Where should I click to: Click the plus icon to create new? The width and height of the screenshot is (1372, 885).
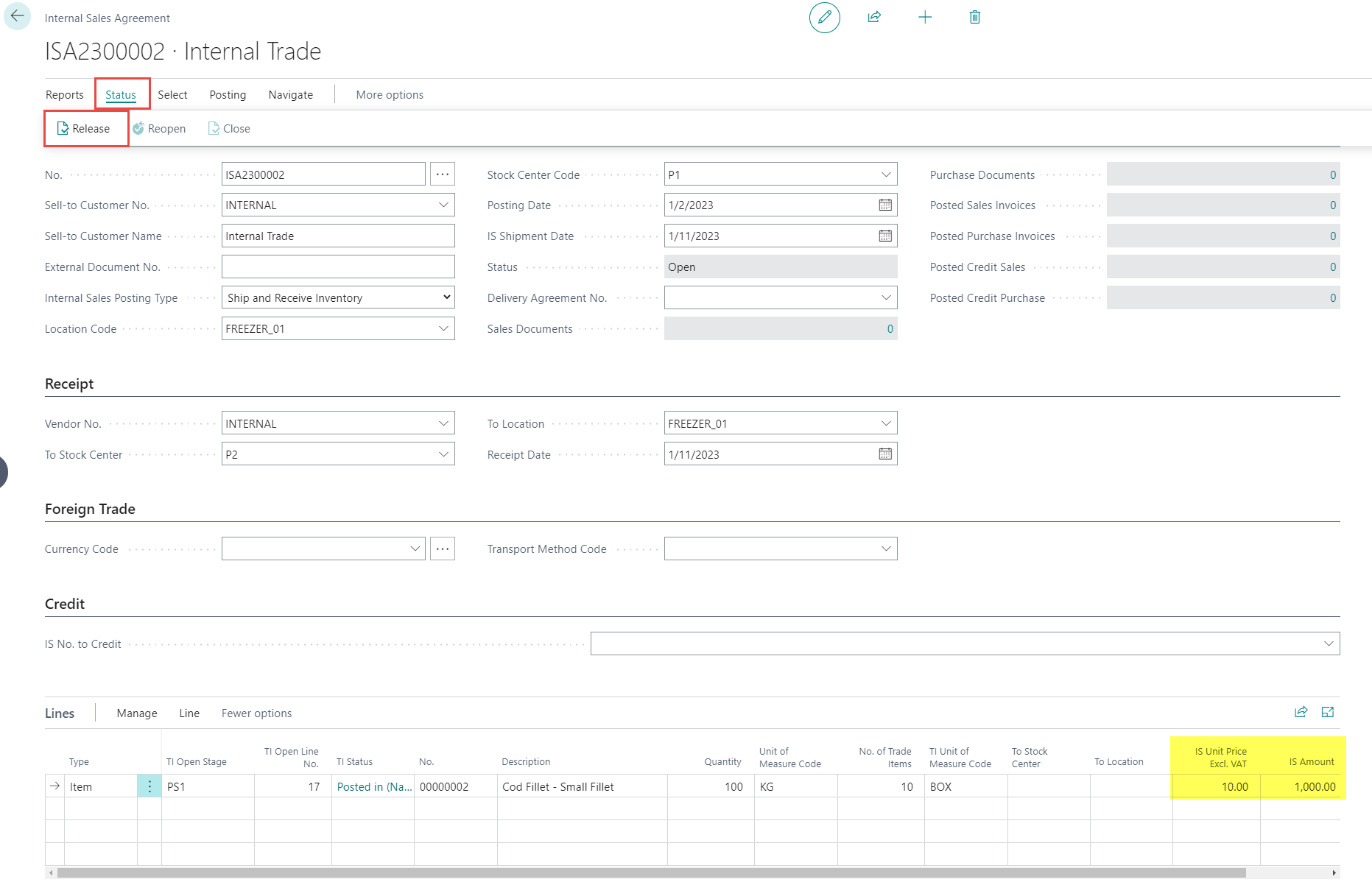coord(925,17)
